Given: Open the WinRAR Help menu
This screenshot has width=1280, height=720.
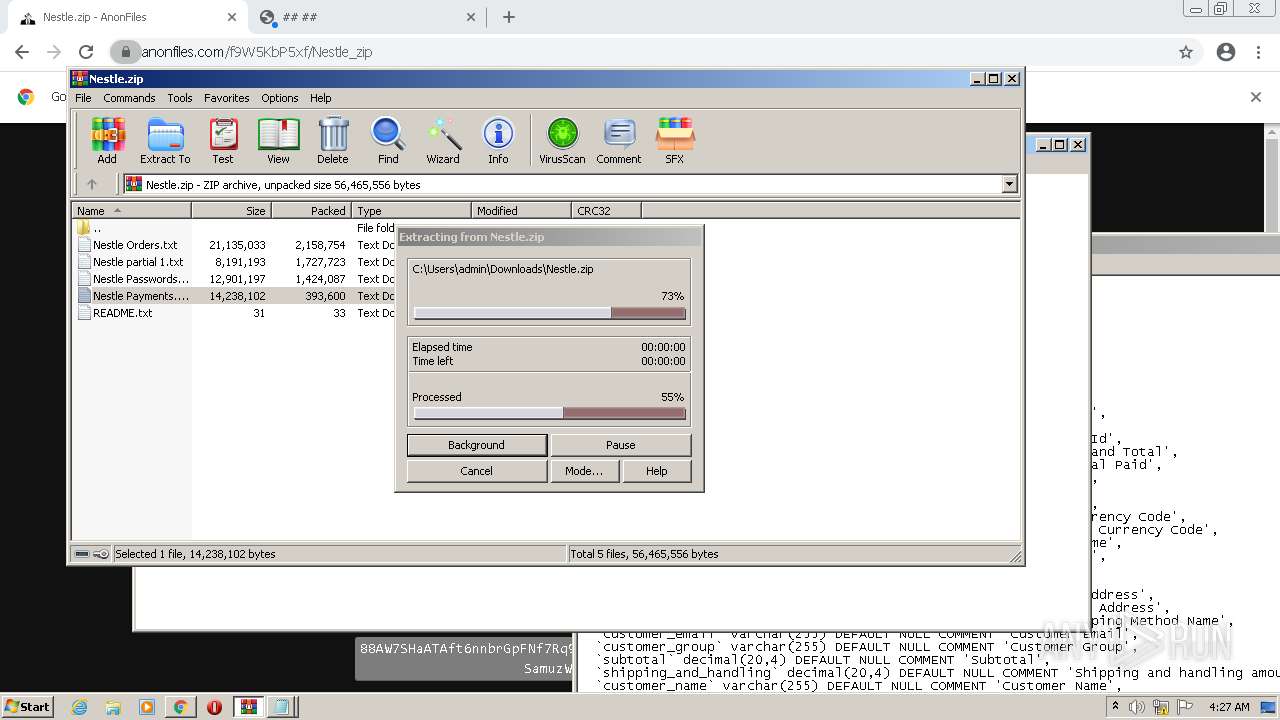Looking at the screenshot, I should coord(320,98).
